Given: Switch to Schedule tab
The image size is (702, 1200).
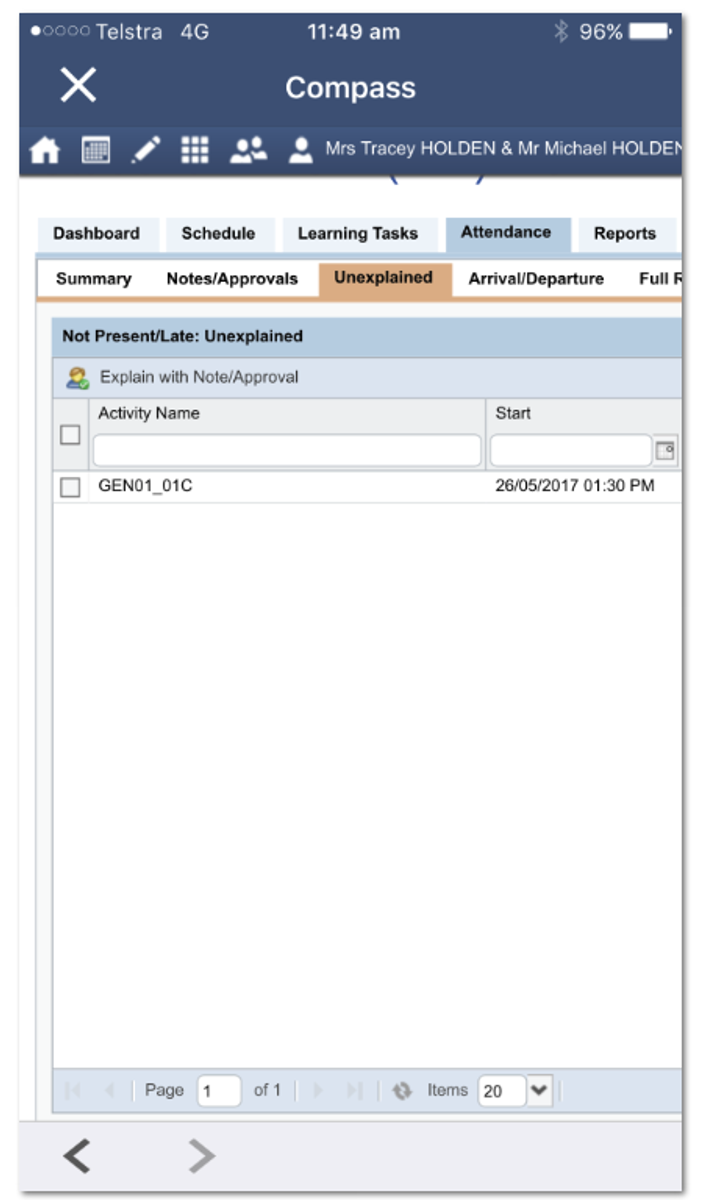Looking at the screenshot, I should point(218,234).
